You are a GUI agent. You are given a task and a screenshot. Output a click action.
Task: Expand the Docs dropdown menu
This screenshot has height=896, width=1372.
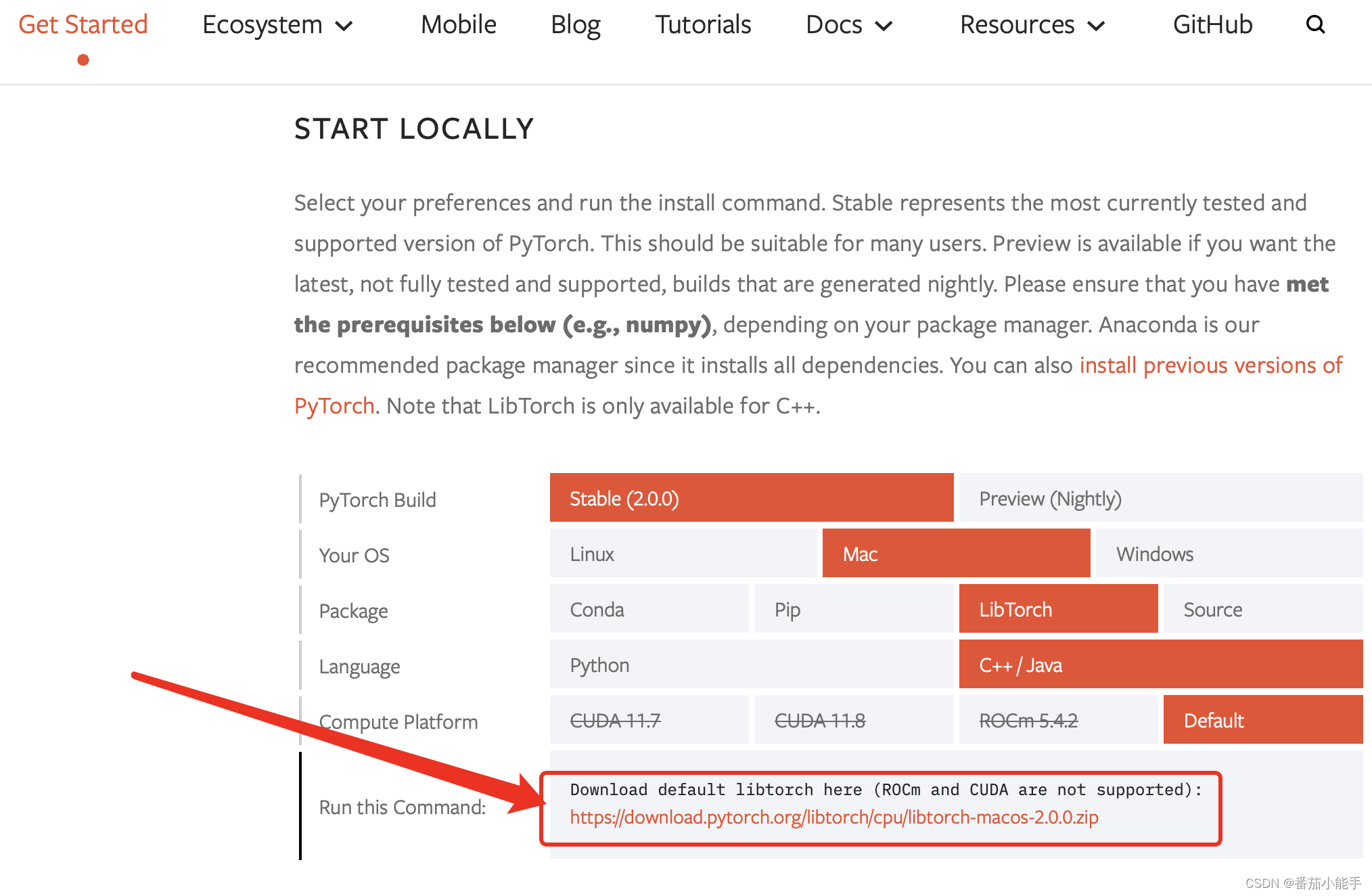(849, 25)
